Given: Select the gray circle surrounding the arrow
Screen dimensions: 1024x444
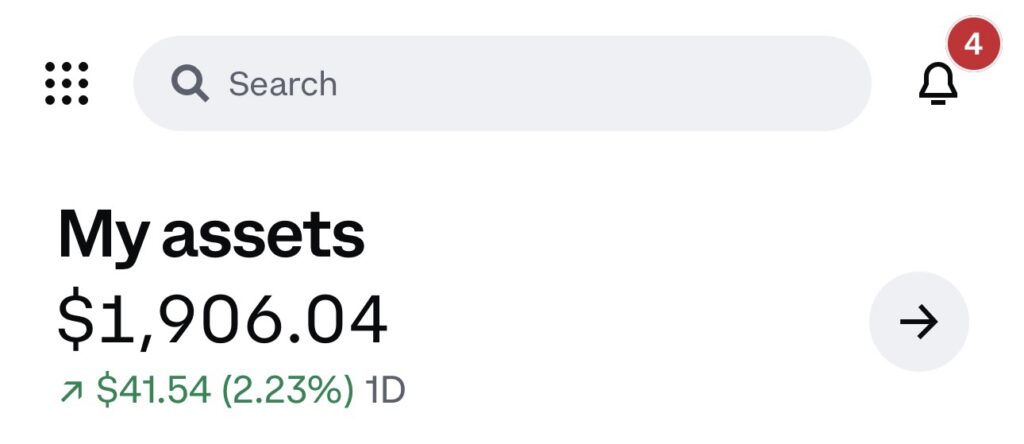Looking at the screenshot, I should coord(919,321).
